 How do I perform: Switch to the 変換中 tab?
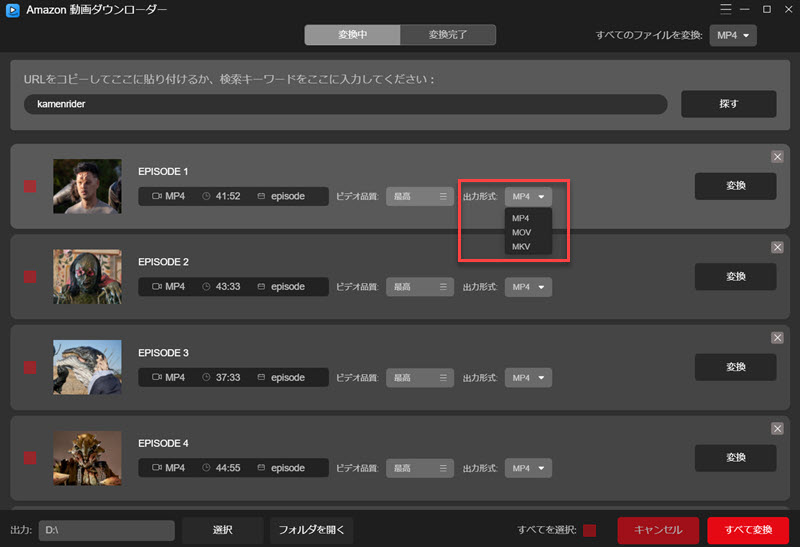[353, 35]
